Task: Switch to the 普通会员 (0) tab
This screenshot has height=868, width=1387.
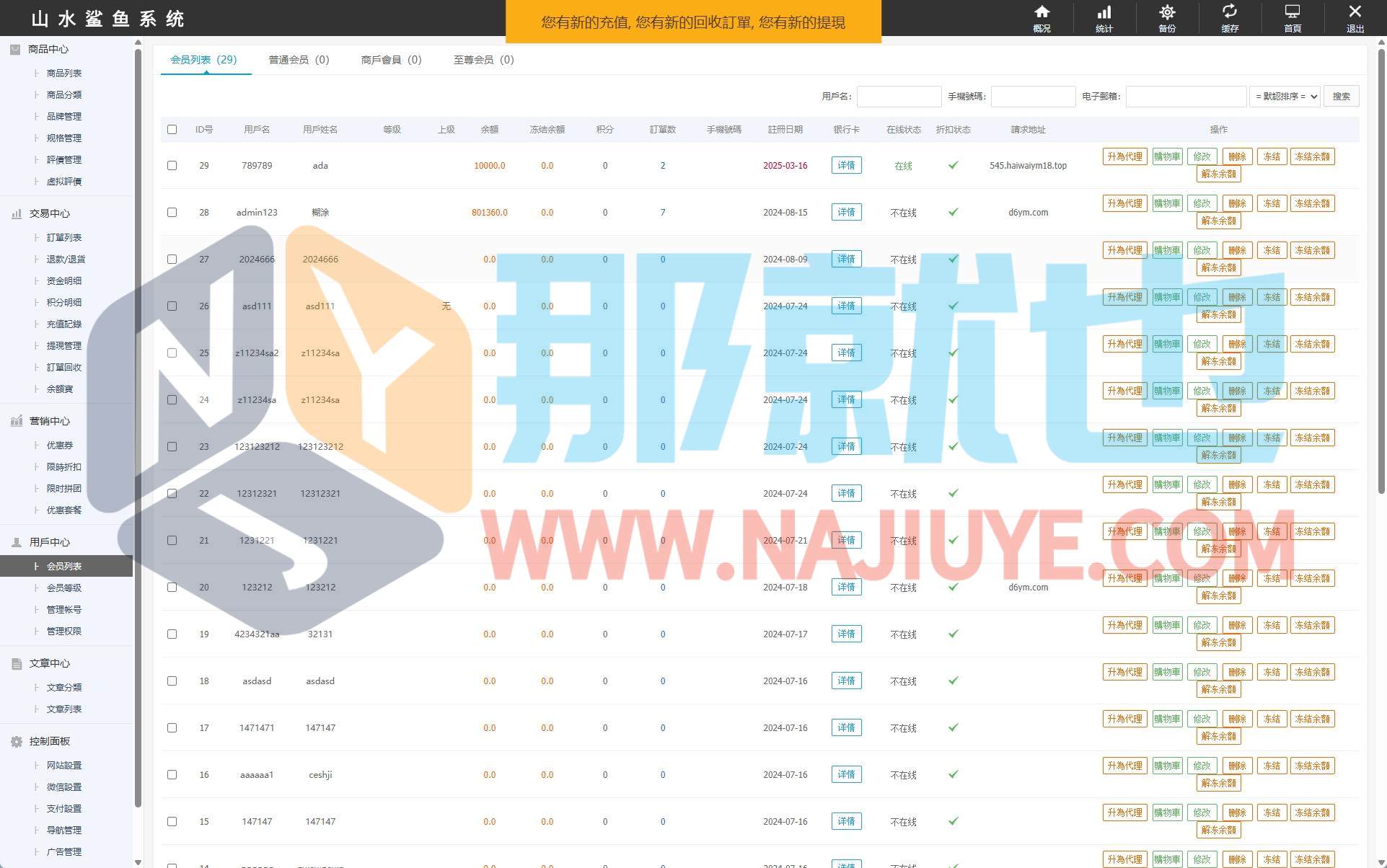Action: (299, 60)
